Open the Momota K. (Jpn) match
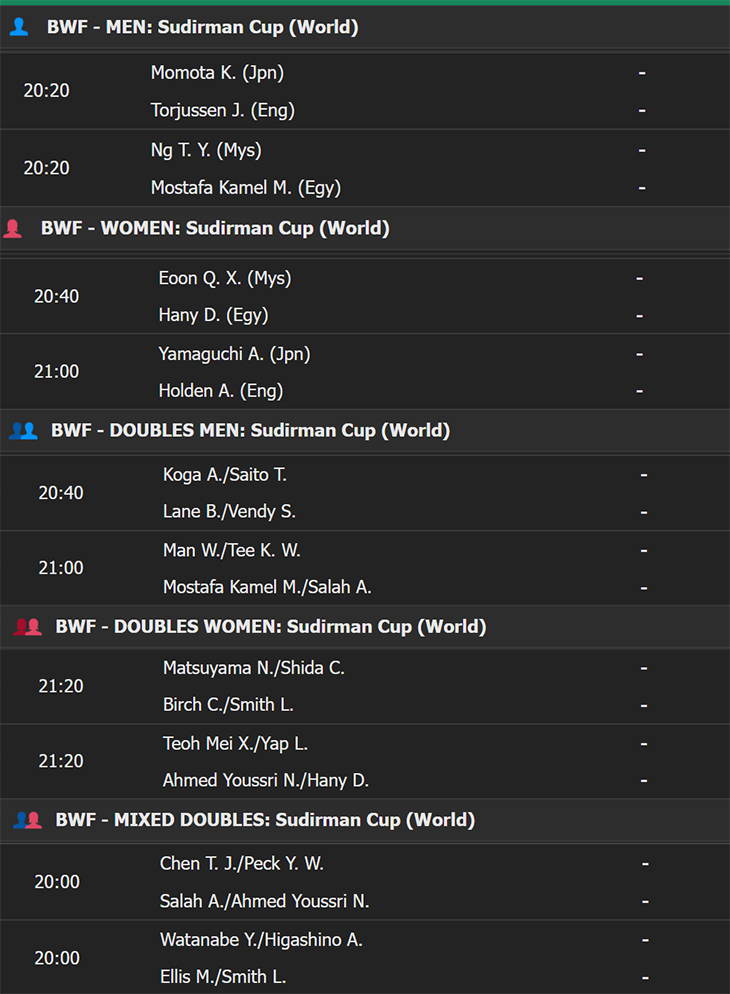Image resolution: width=730 pixels, height=994 pixels. click(365, 91)
